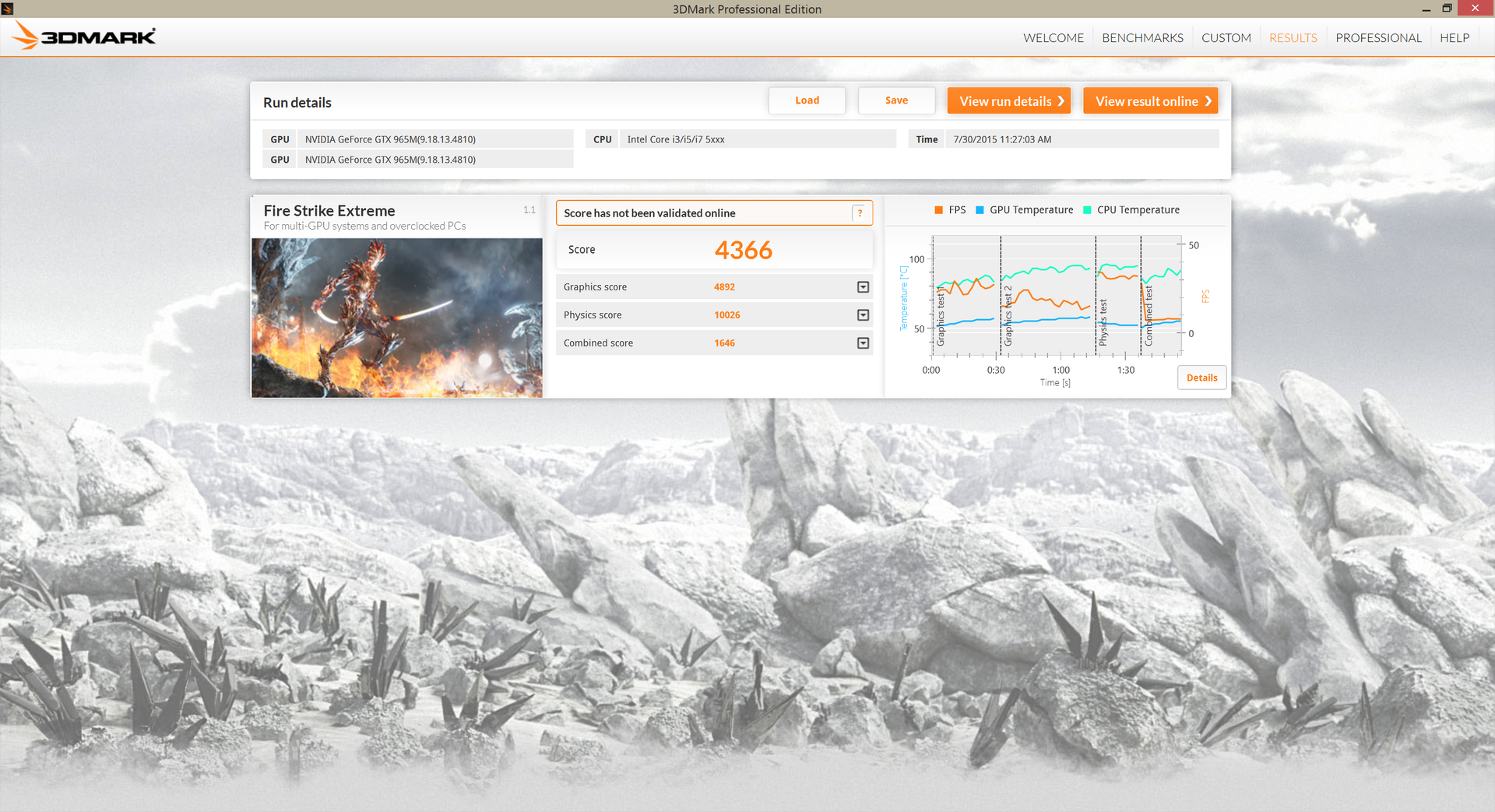The height and width of the screenshot is (812, 1495).
Task: Click the Physics score value 10026
Action: [x=727, y=315]
